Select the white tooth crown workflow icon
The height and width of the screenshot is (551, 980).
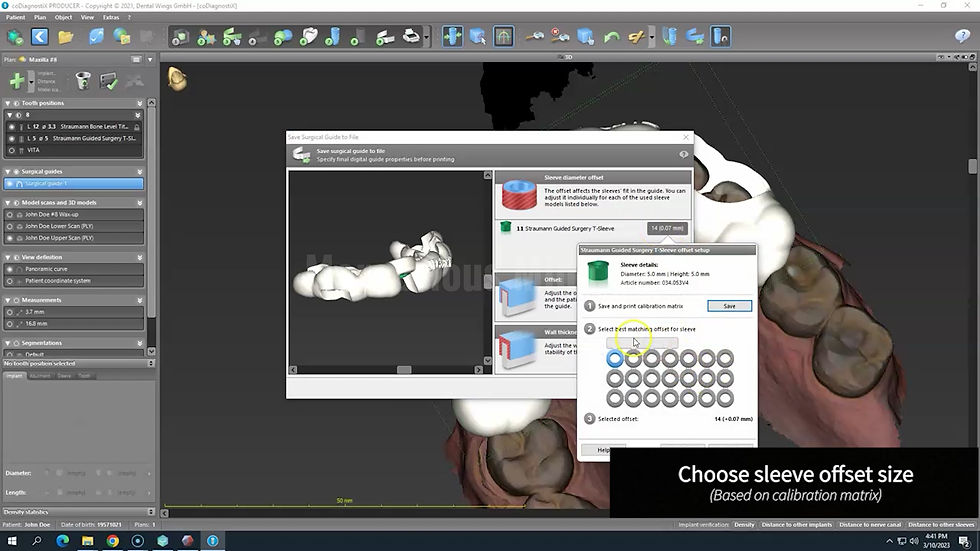(308, 36)
